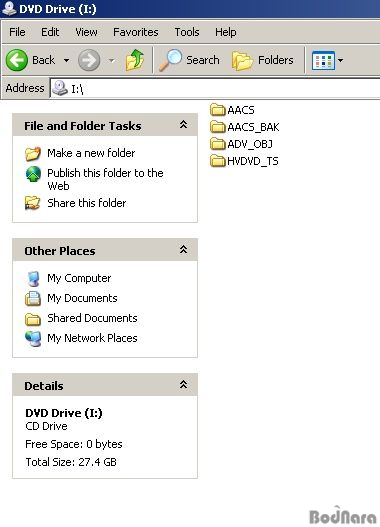Open the Back history dropdown arrow
Image resolution: width=380 pixels, height=527 pixels.
[67, 60]
